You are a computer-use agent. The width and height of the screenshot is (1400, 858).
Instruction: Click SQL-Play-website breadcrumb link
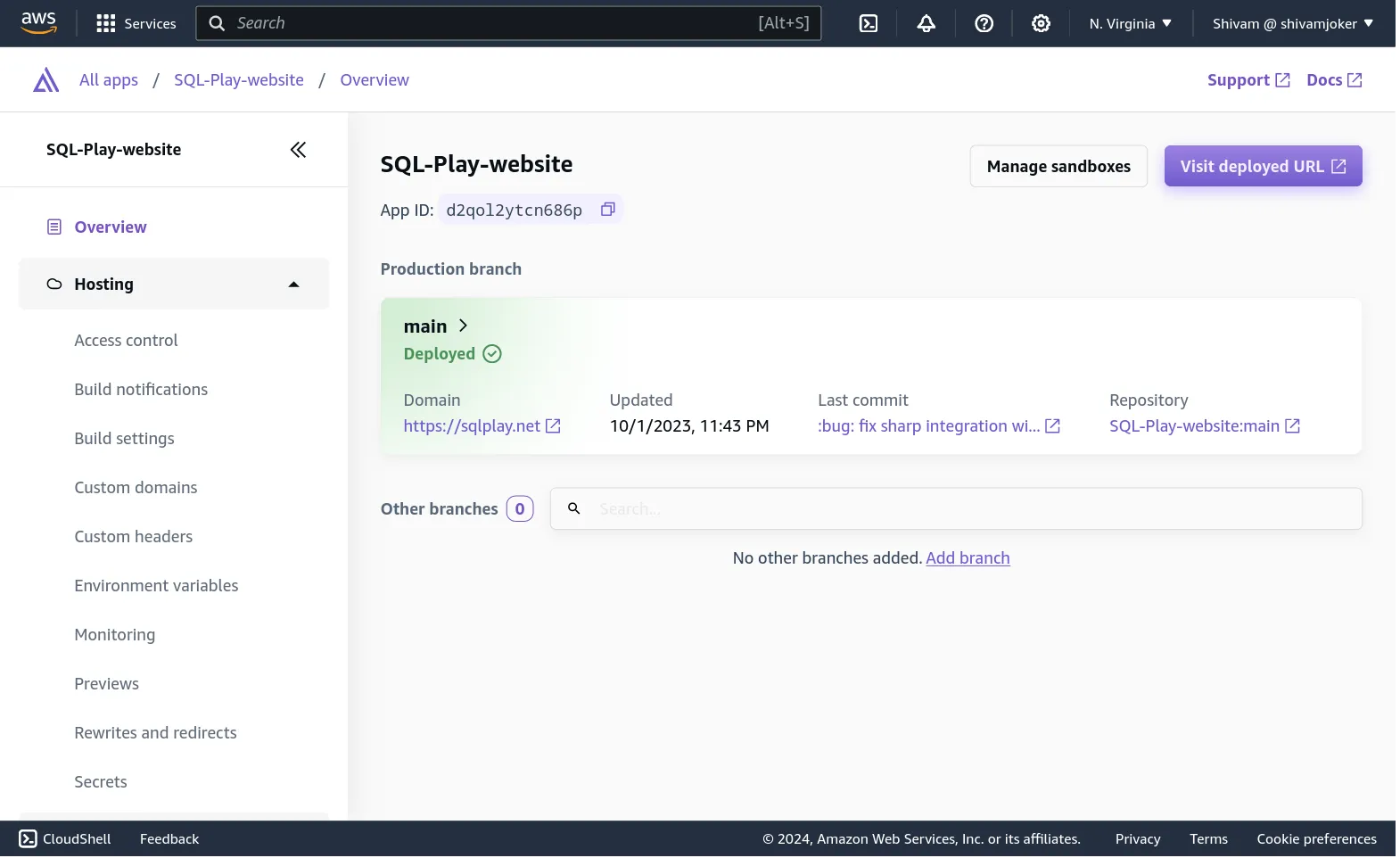[238, 80]
